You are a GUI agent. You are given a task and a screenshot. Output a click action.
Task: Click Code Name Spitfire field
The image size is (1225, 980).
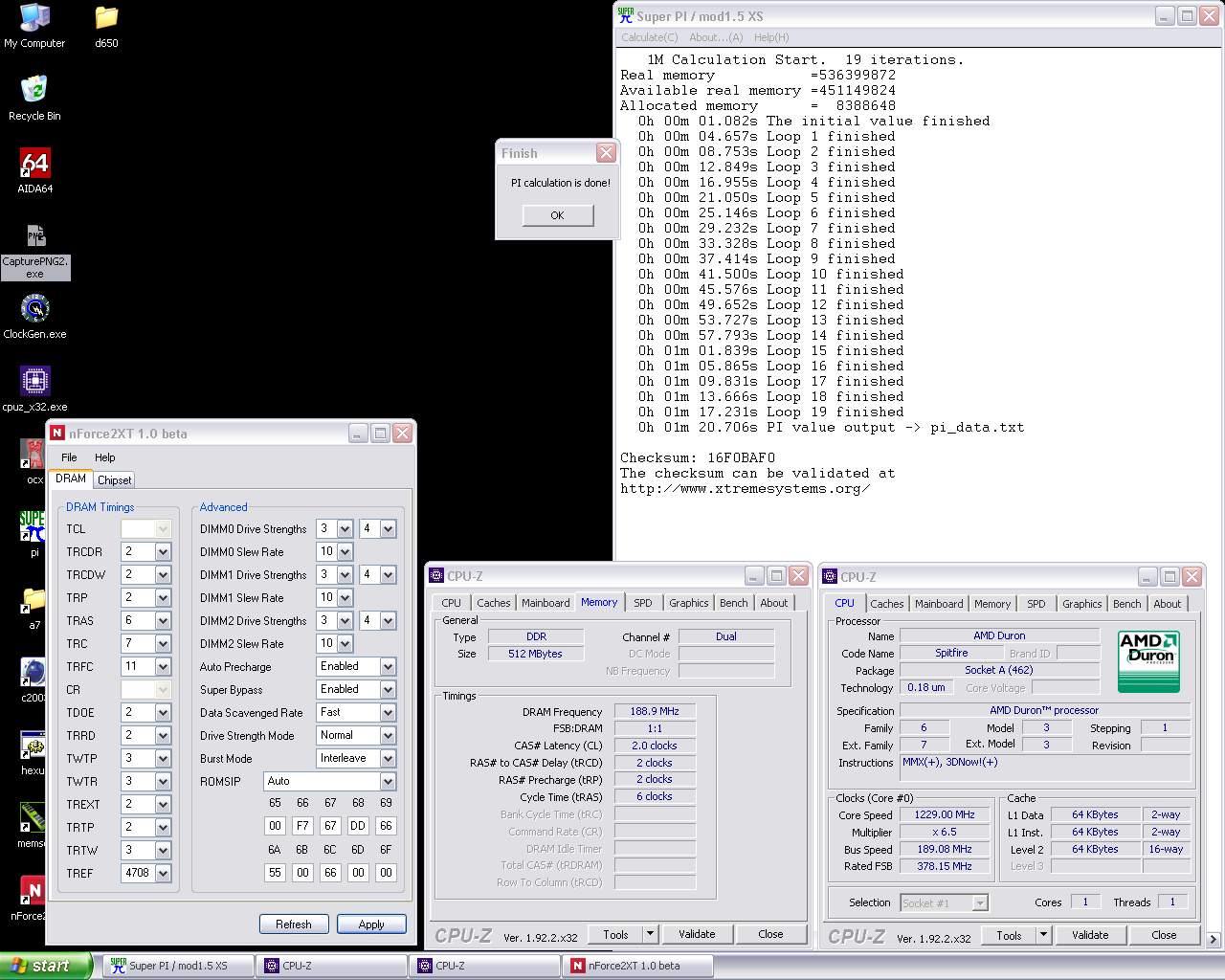(x=951, y=653)
